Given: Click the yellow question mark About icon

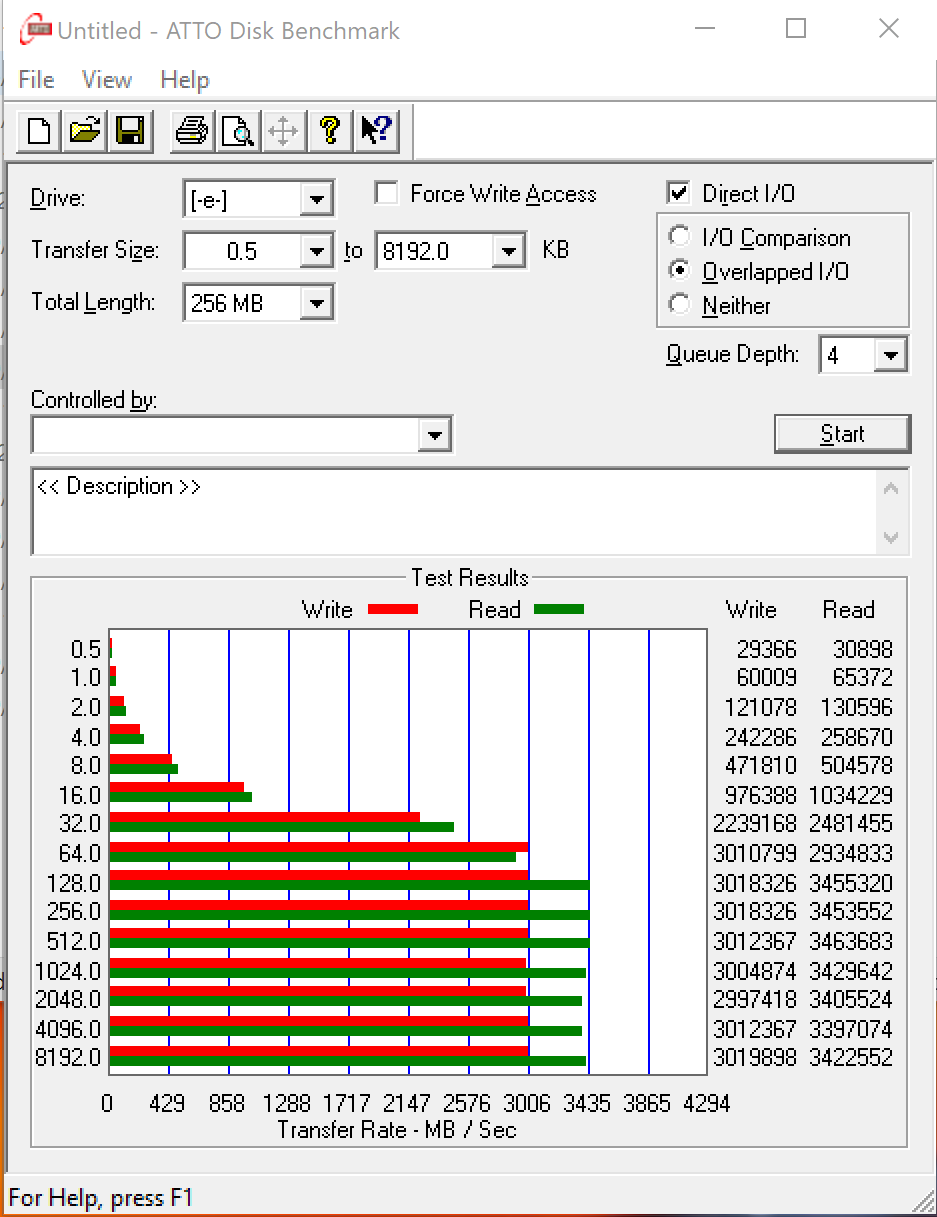Looking at the screenshot, I should pos(329,131).
